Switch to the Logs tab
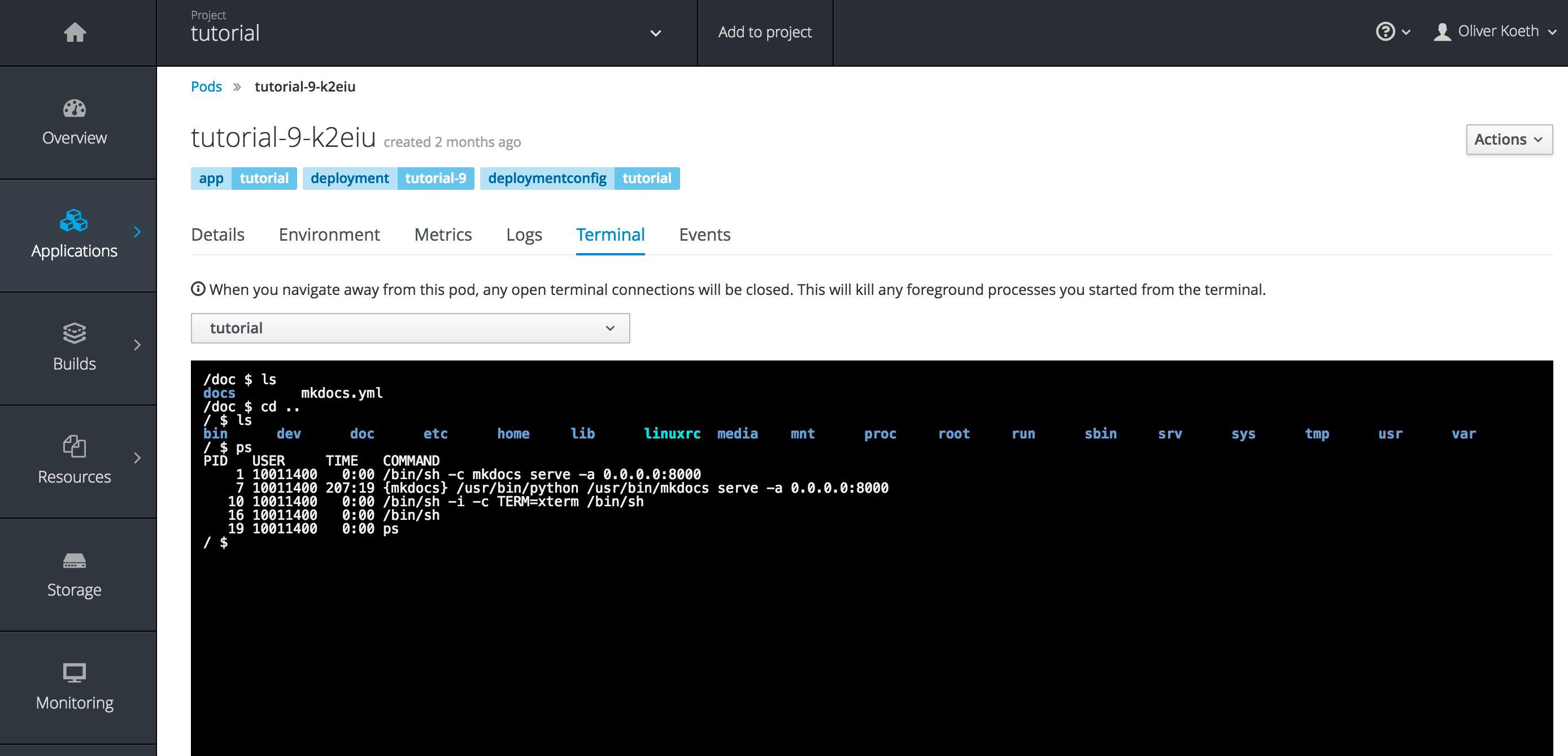 524,234
